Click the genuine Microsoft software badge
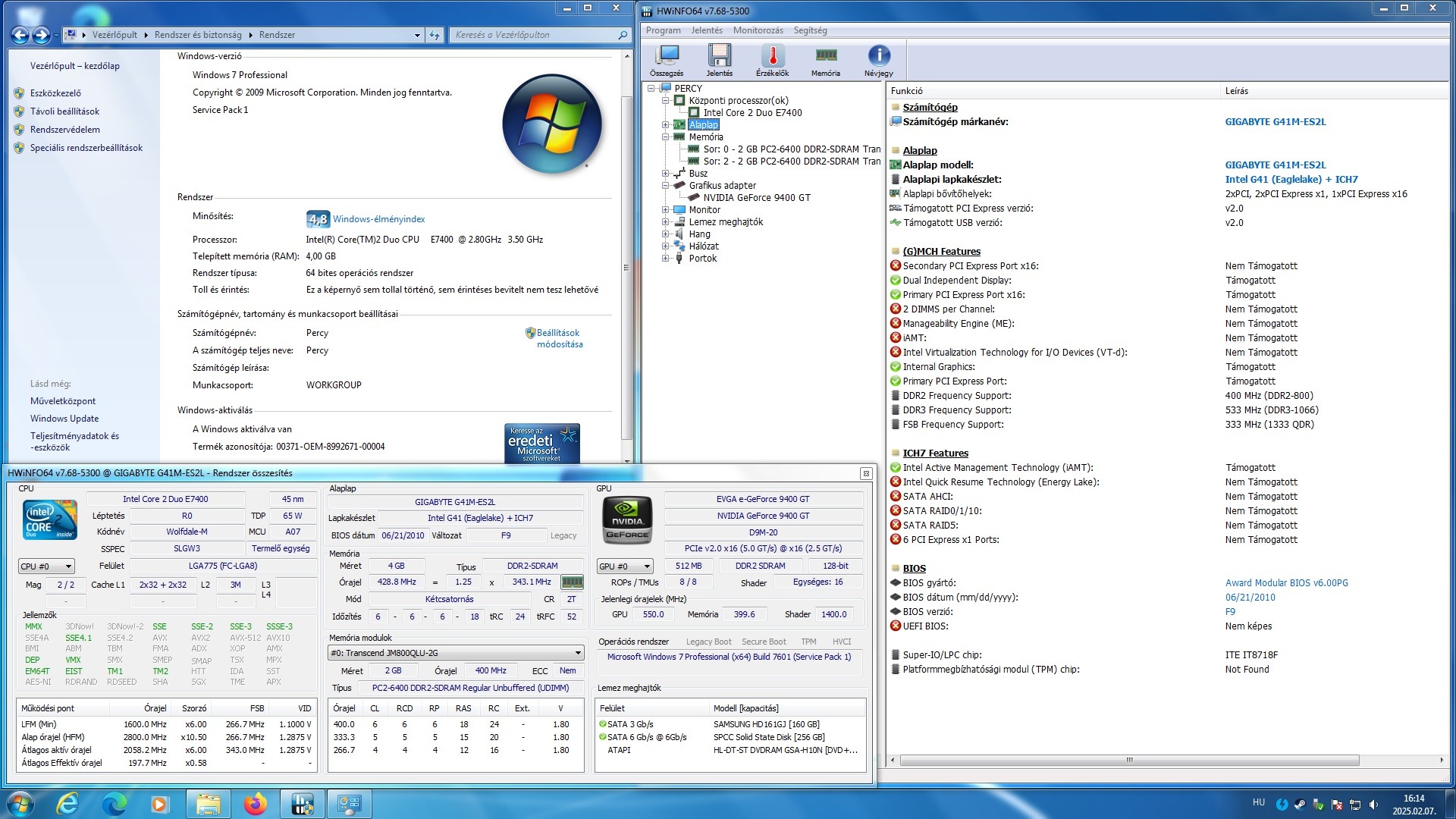Viewport: 1456px width, 819px height. coord(542,443)
